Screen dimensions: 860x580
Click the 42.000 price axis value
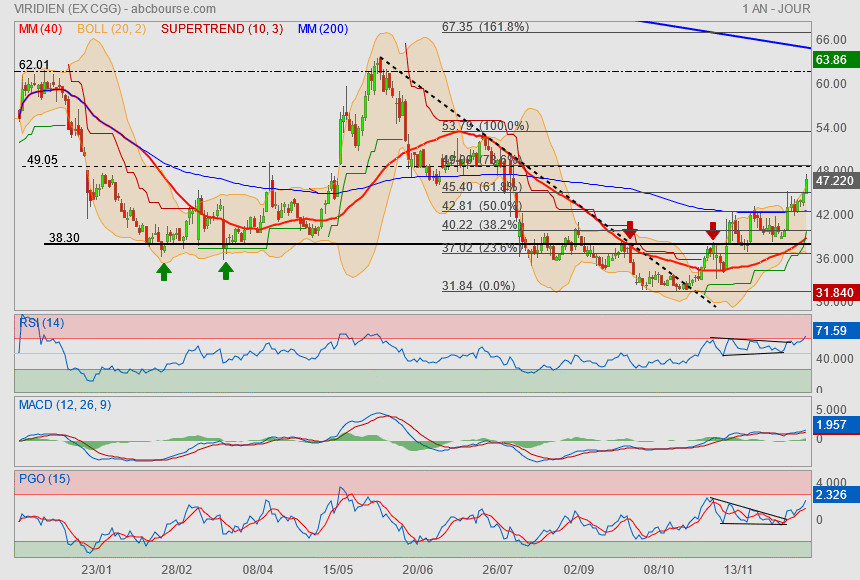(834, 215)
